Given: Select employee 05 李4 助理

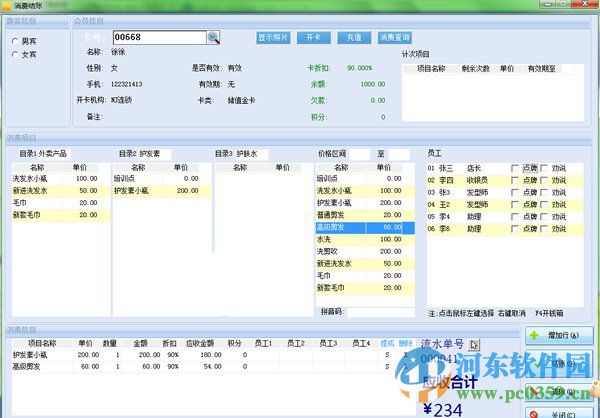Looking at the screenshot, I should (x=505, y=217).
